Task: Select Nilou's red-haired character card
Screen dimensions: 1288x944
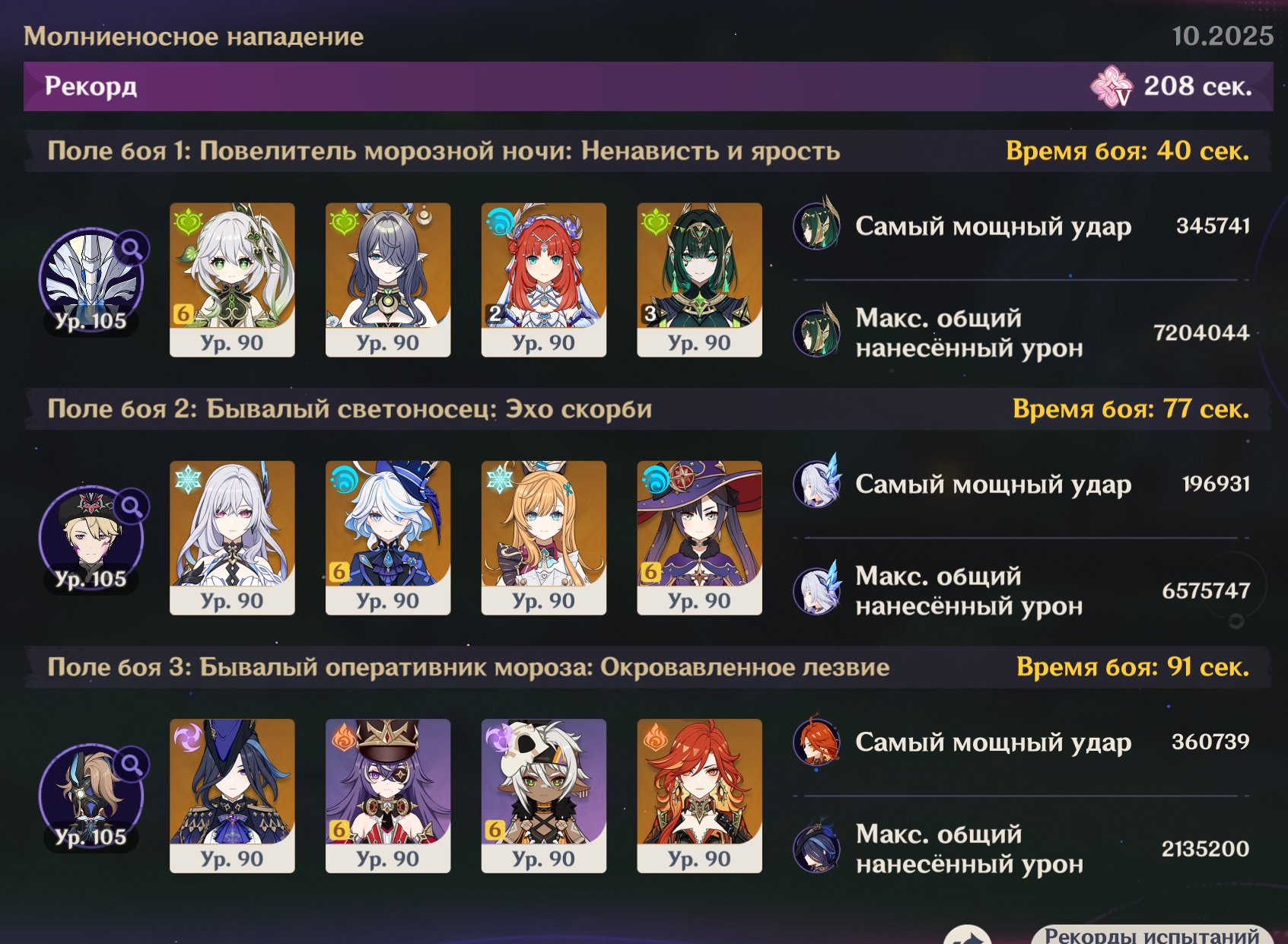Action: coord(544,280)
